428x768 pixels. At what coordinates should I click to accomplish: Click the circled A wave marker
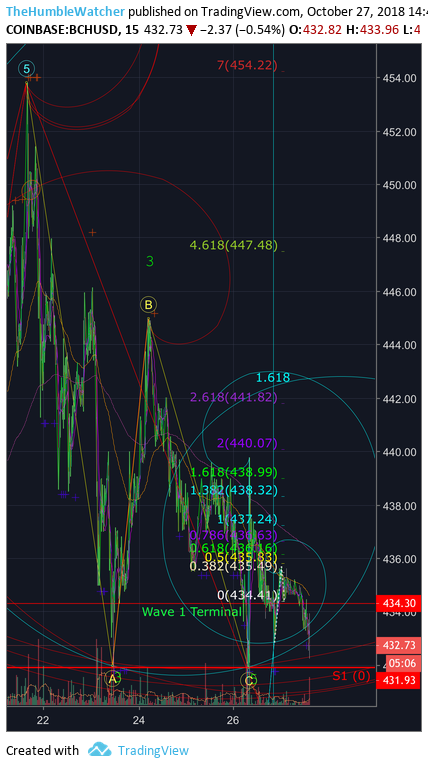(113, 679)
